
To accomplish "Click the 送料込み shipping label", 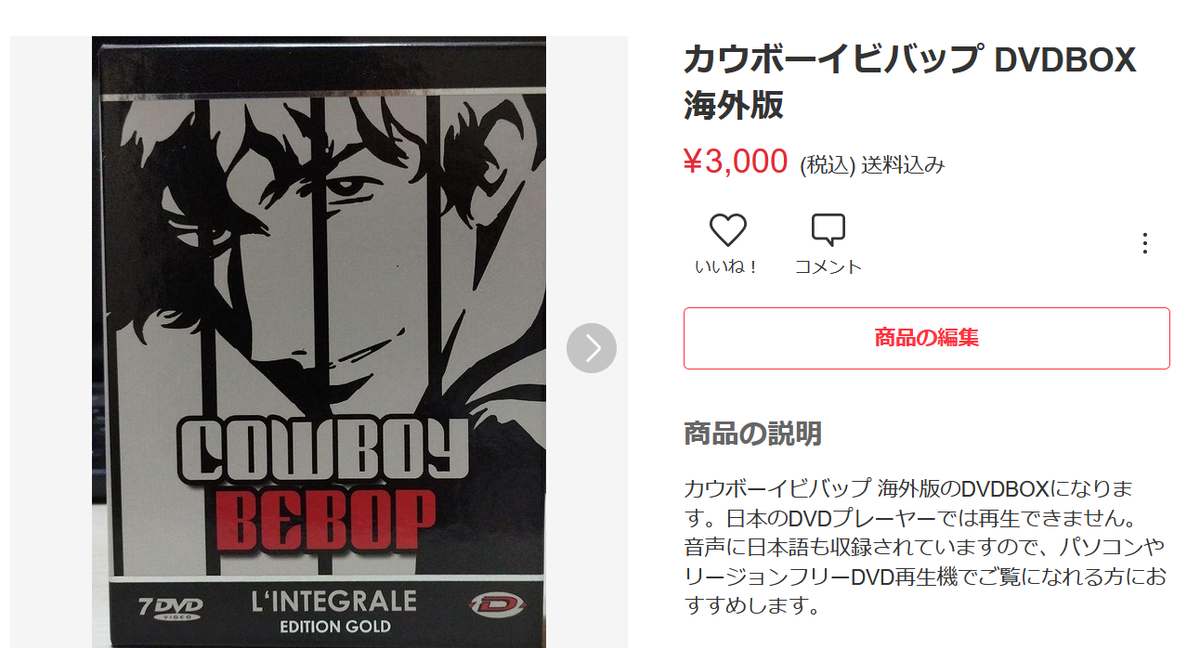I will click(x=903, y=165).
